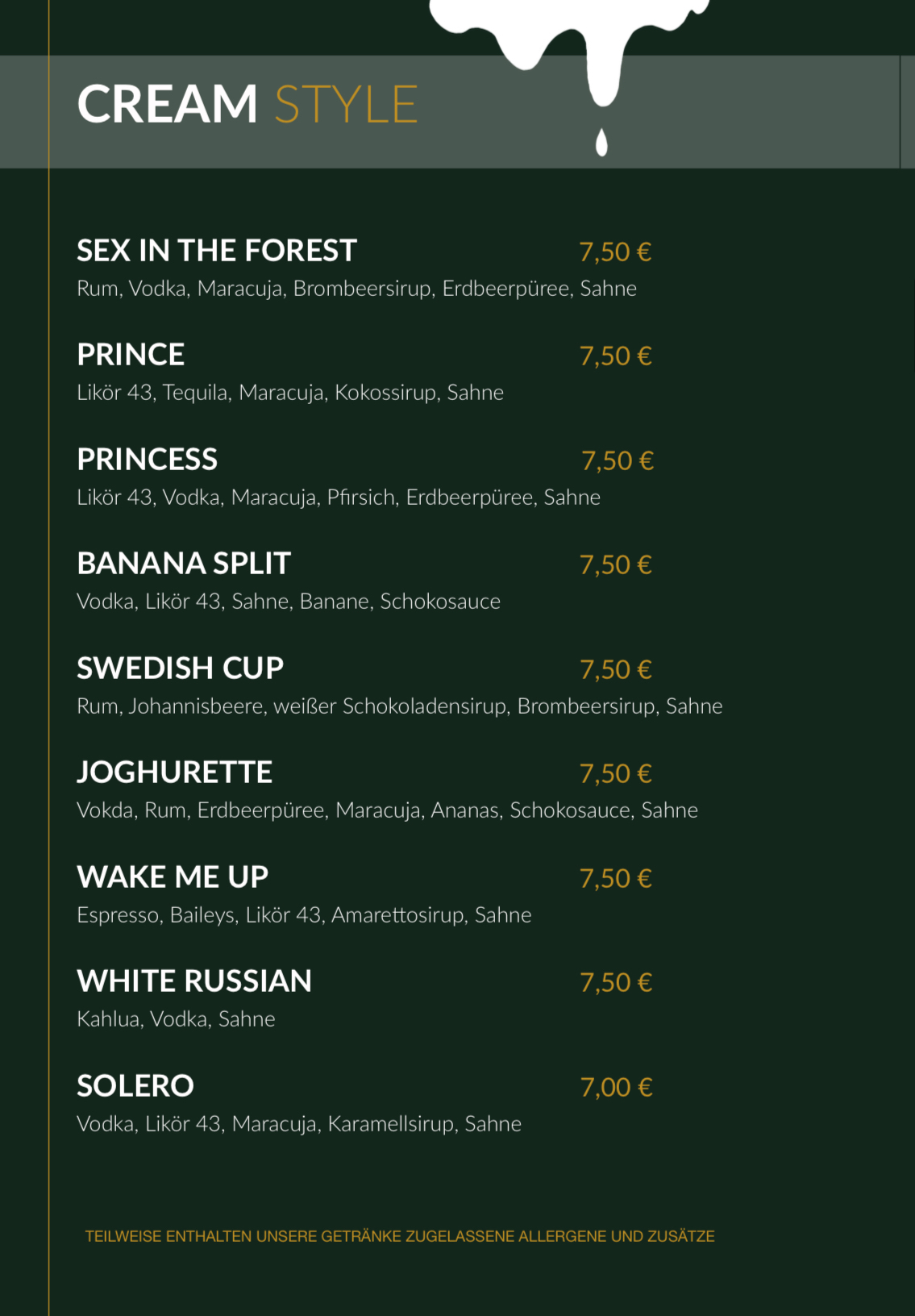This screenshot has height=1316, width=915.
Task: Click the small falling cream droplet
Action: 601,142
